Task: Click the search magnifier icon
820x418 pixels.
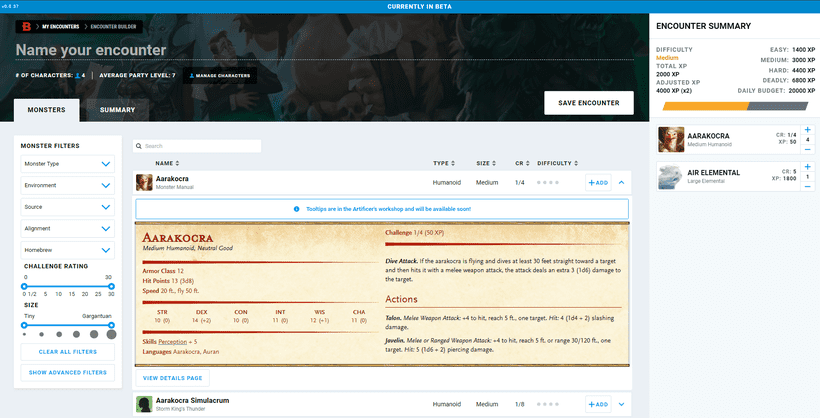Action: (x=139, y=146)
